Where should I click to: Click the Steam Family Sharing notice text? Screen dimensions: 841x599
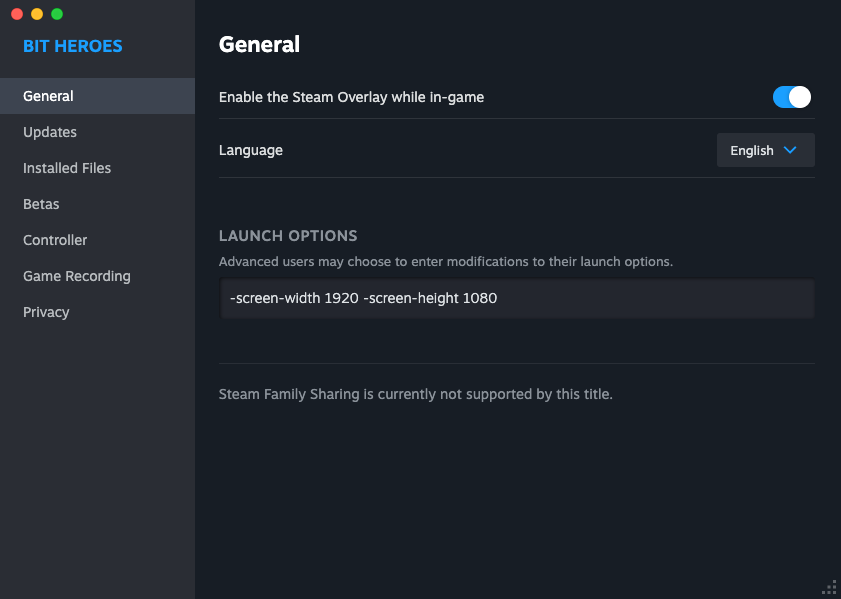pyautogui.click(x=415, y=394)
